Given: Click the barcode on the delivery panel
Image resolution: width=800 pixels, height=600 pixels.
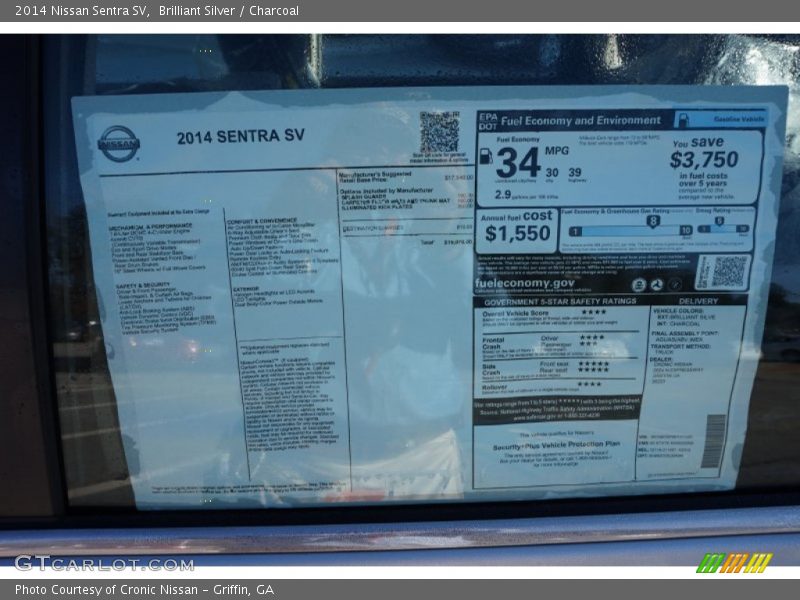Looking at the screenshot, I should [x=714, y=438].
